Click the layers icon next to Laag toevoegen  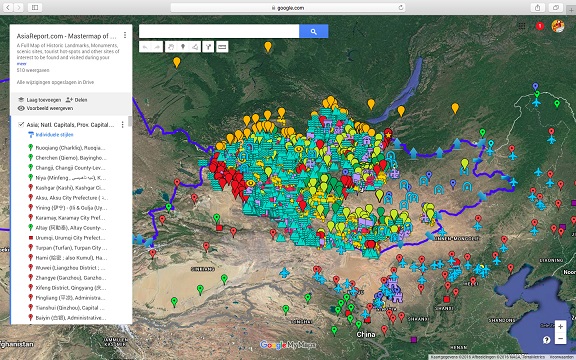click(21, 100)
